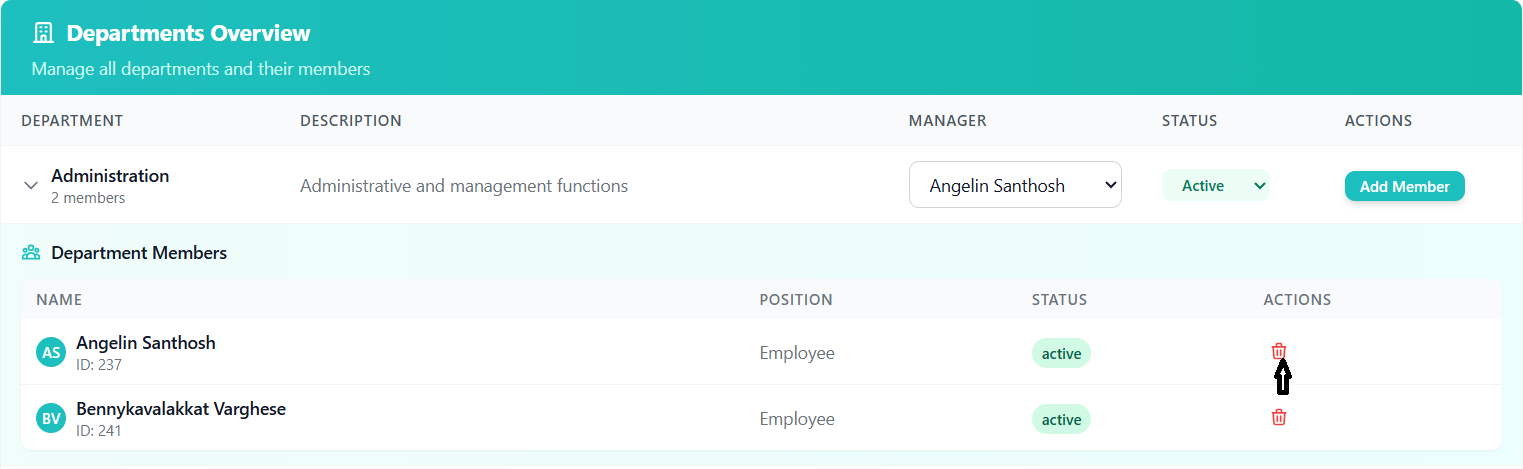Collapse the Administration department row
The height and width of the screenshot is (469, 1523).
click(31, 185)
